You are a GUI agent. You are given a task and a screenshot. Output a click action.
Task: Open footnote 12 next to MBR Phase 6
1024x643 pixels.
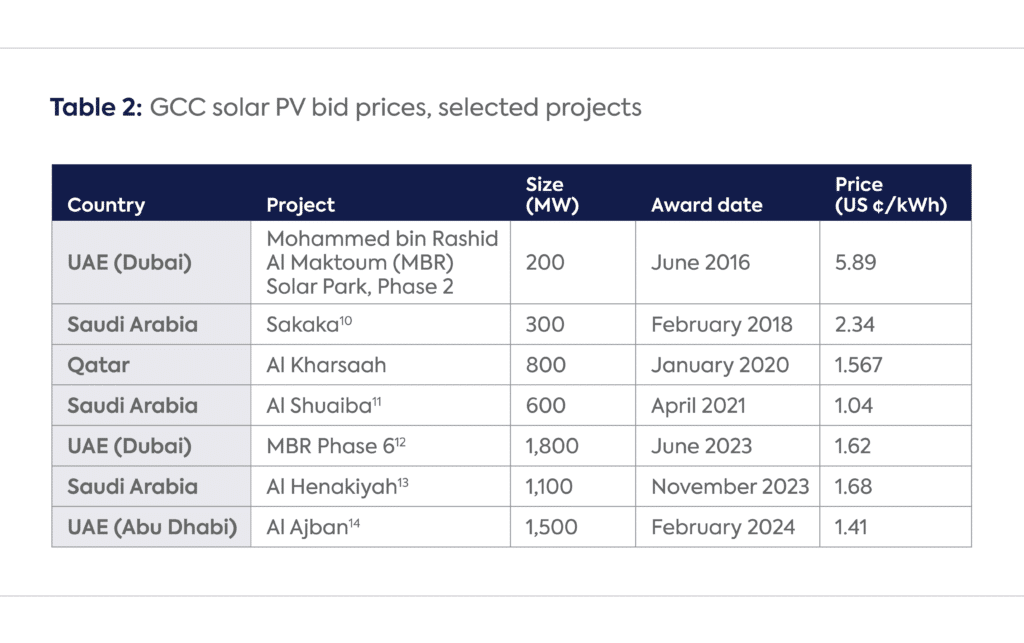click(400, 441)
